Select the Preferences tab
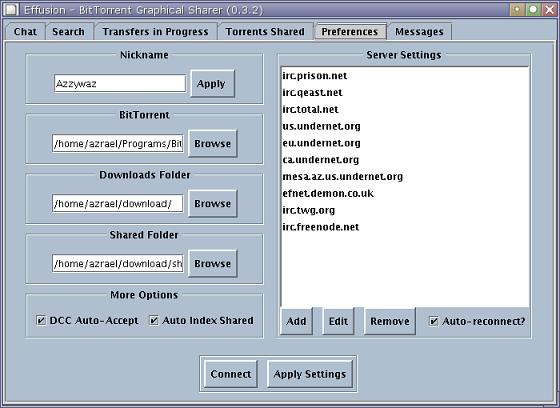The width and height of the screenshot is (560, 408). click(350, 31)
